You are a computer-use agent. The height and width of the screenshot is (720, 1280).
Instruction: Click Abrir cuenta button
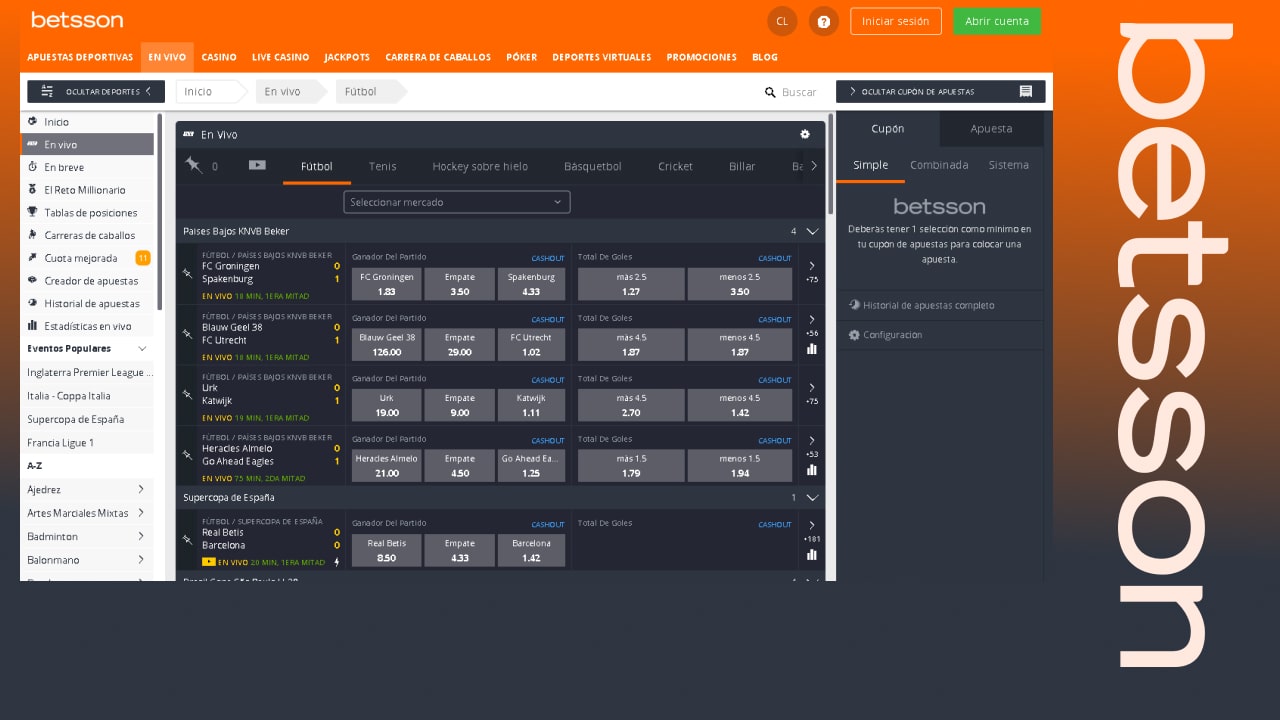coord(997,21)
